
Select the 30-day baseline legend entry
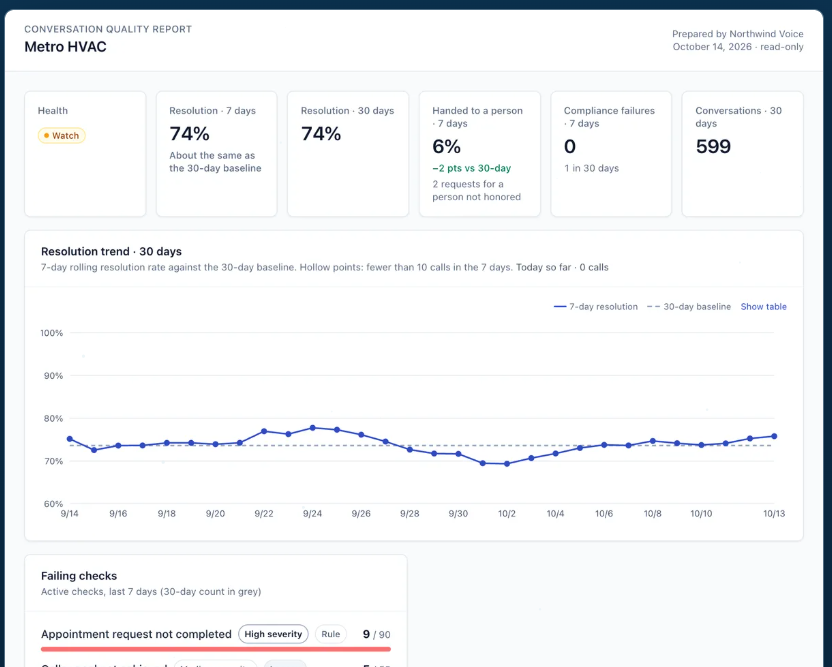pyautogui.click(x=689, y=307)
